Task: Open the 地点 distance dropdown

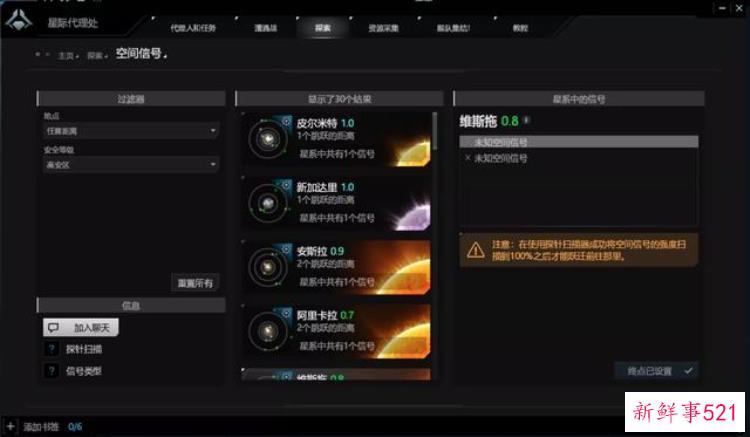Action: click(x=131, y=131)
